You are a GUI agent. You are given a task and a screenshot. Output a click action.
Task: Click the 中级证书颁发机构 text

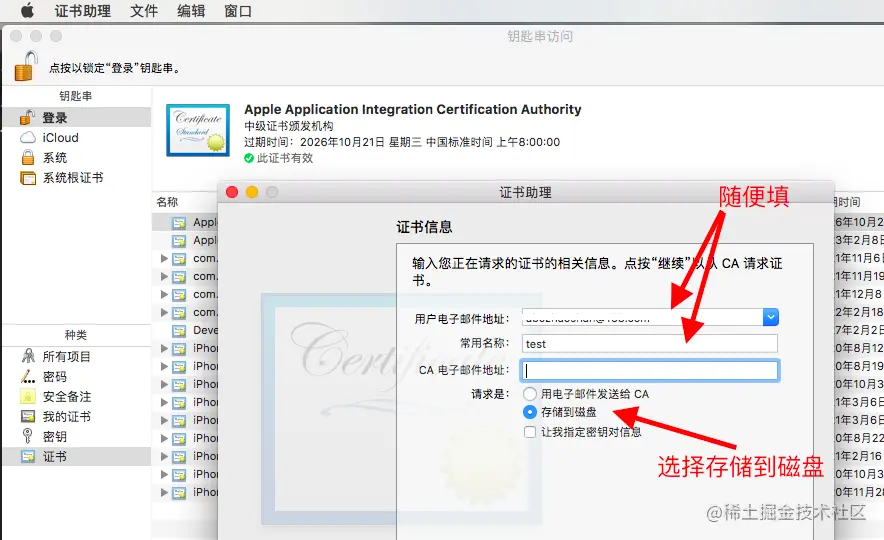click(289, 126)
